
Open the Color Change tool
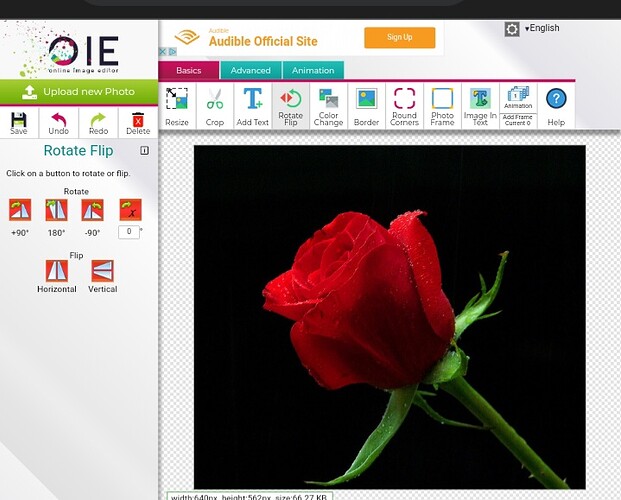pyautogui.click(x=329, y=106)
